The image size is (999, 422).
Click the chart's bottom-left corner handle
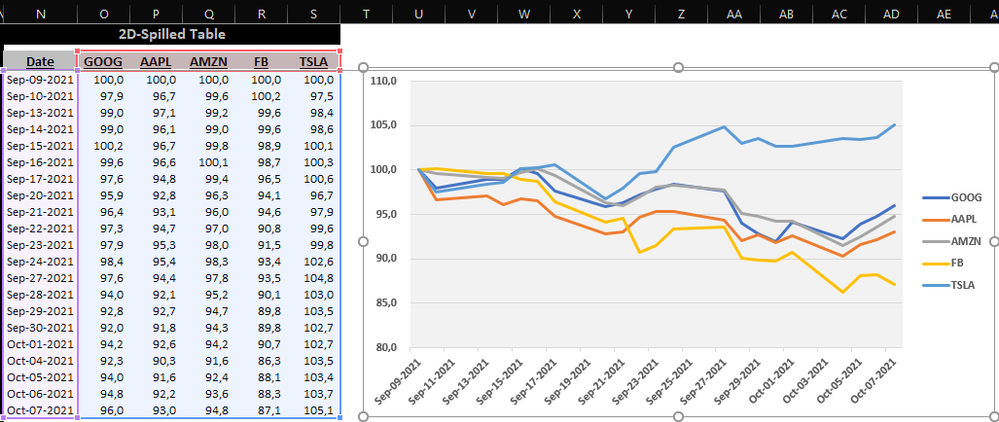364,416
